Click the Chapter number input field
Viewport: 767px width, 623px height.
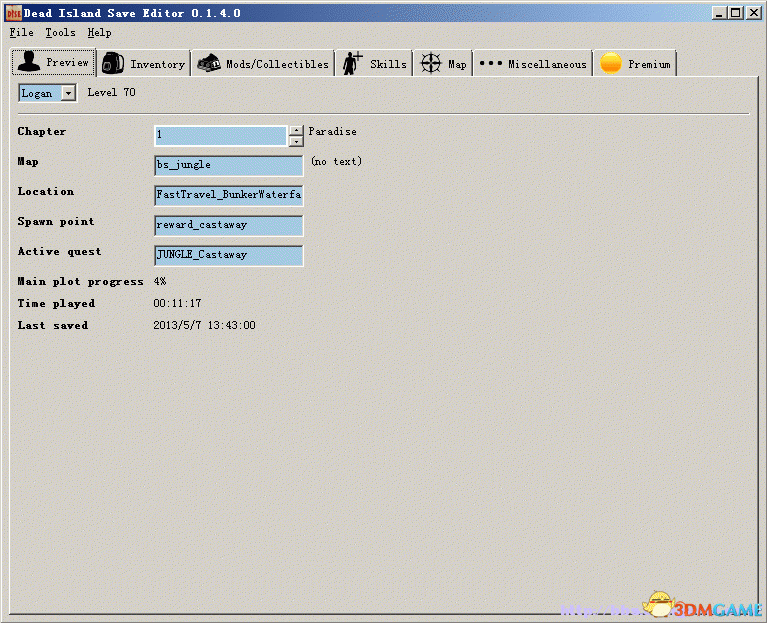click(220, 135)
